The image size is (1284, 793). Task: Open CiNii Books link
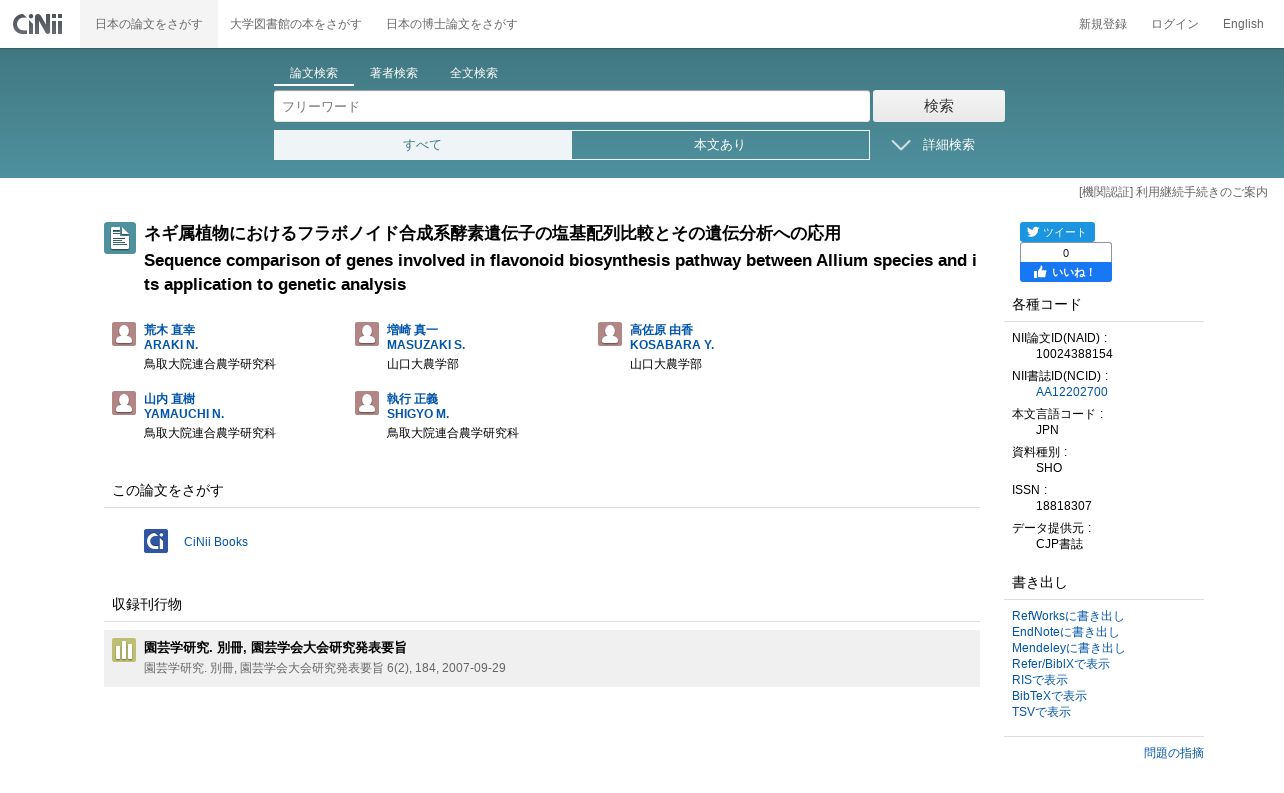coord(216,542)
